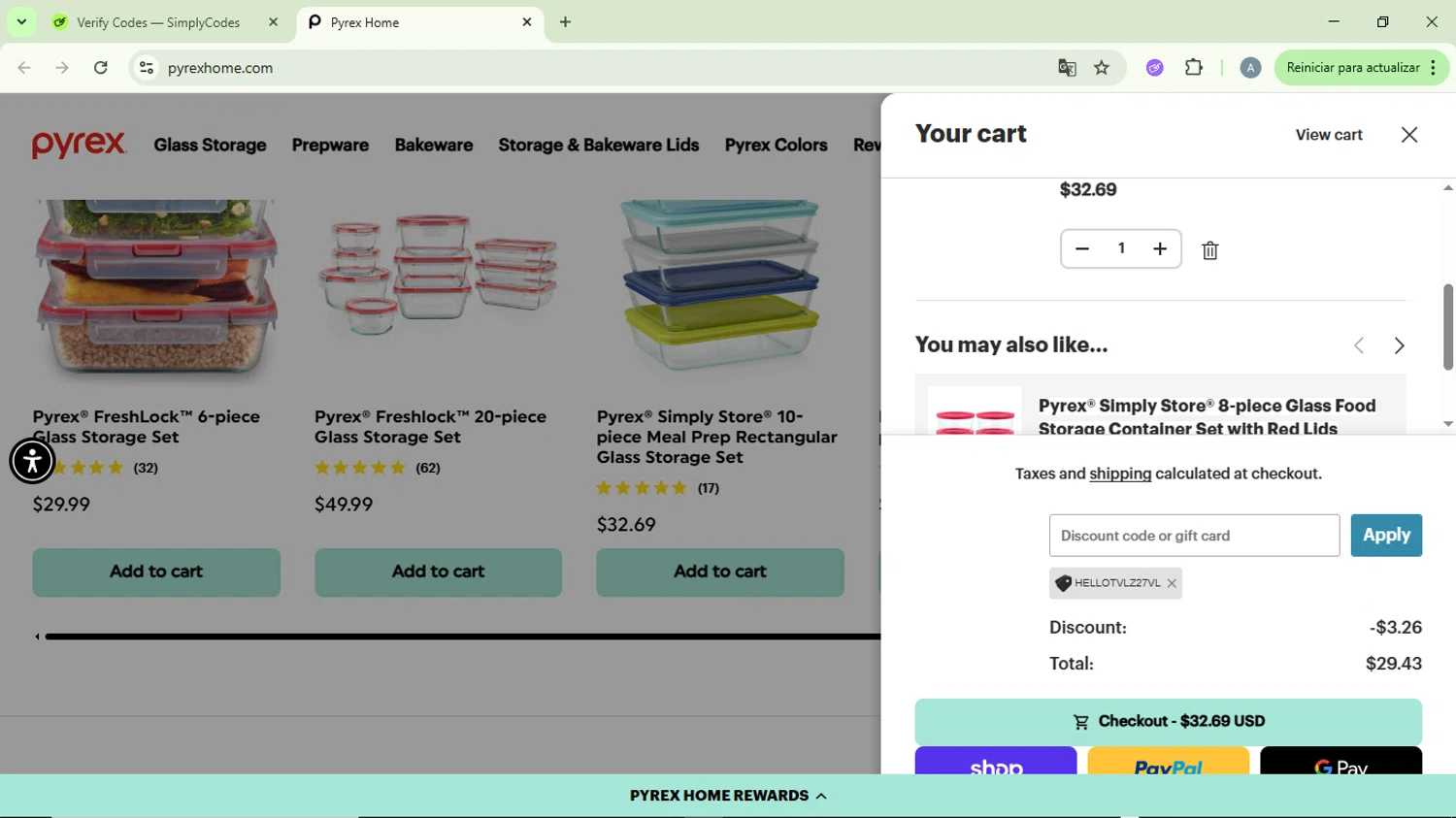Open Simply Store 8-piece Red Lids product
The image size is (1456, 818).
[x=1207, y=416]
